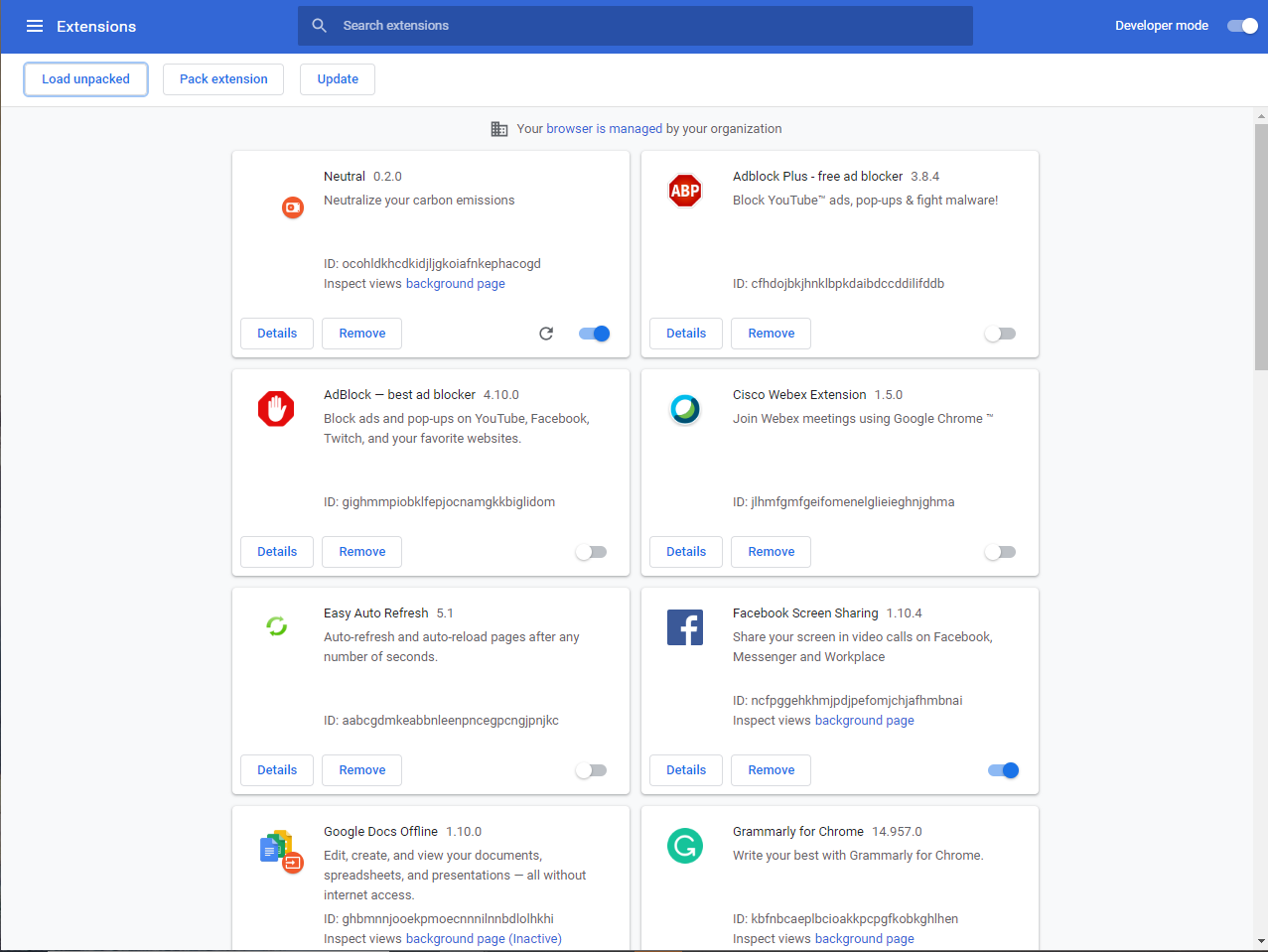Click the Grammarly extension icon
Screen dimensions: 1268x952
pos(685,846)
